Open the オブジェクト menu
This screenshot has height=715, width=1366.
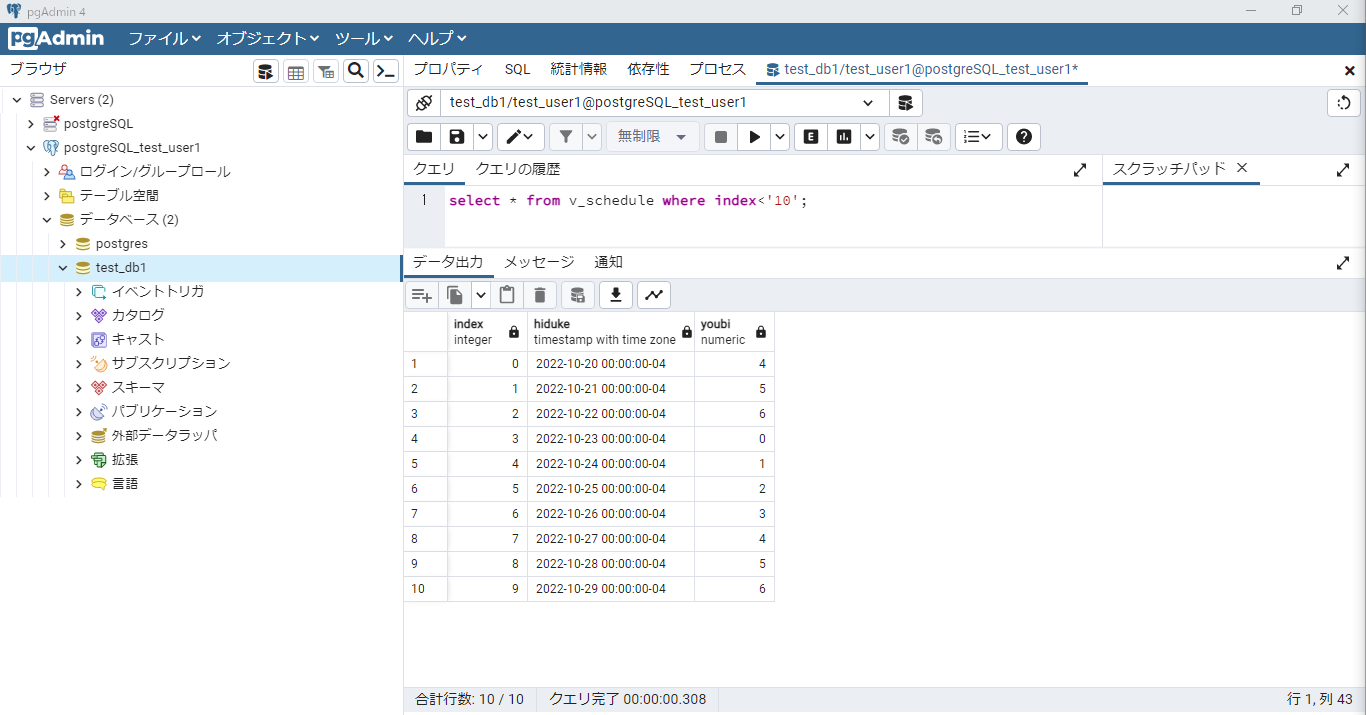(x=268, y=38)
